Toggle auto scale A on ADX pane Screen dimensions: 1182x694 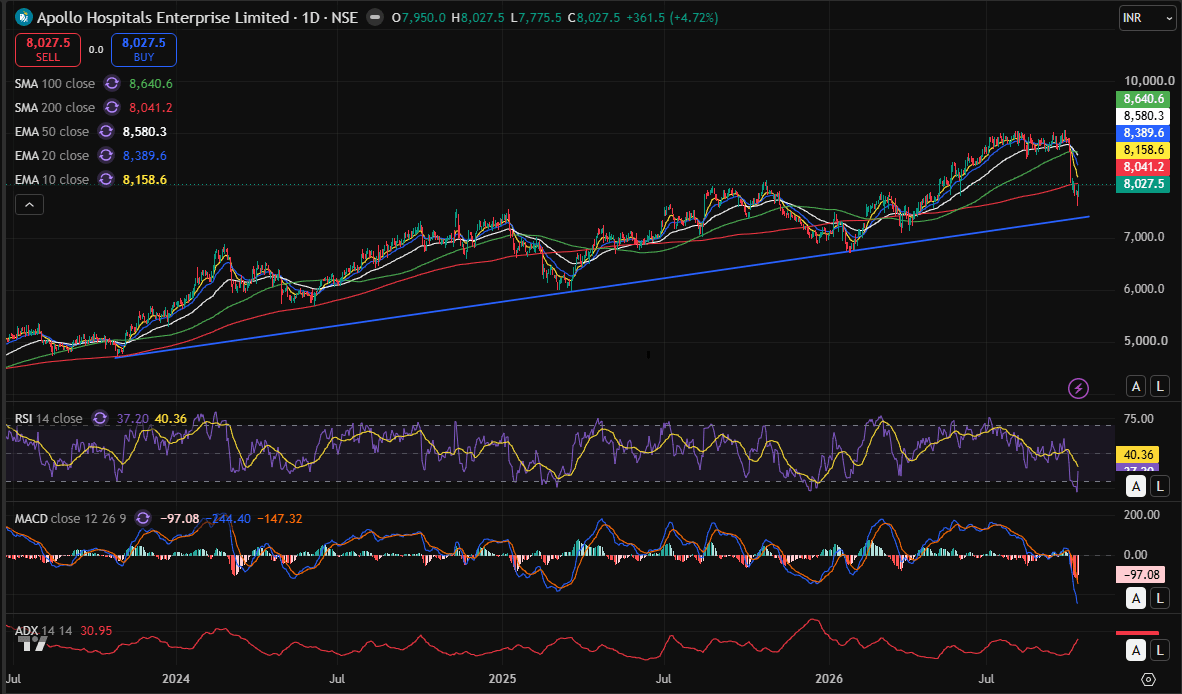coord(1136,650)
